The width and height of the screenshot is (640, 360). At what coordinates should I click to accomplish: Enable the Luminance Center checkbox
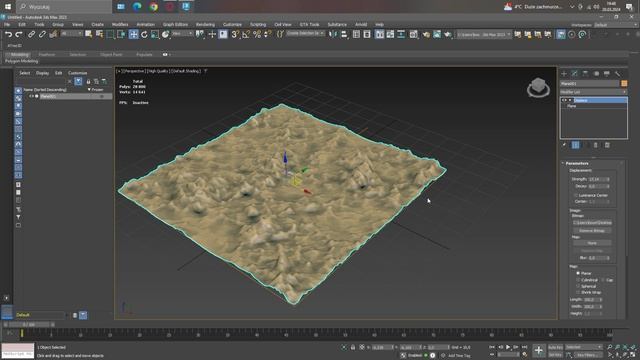(576, 195)
